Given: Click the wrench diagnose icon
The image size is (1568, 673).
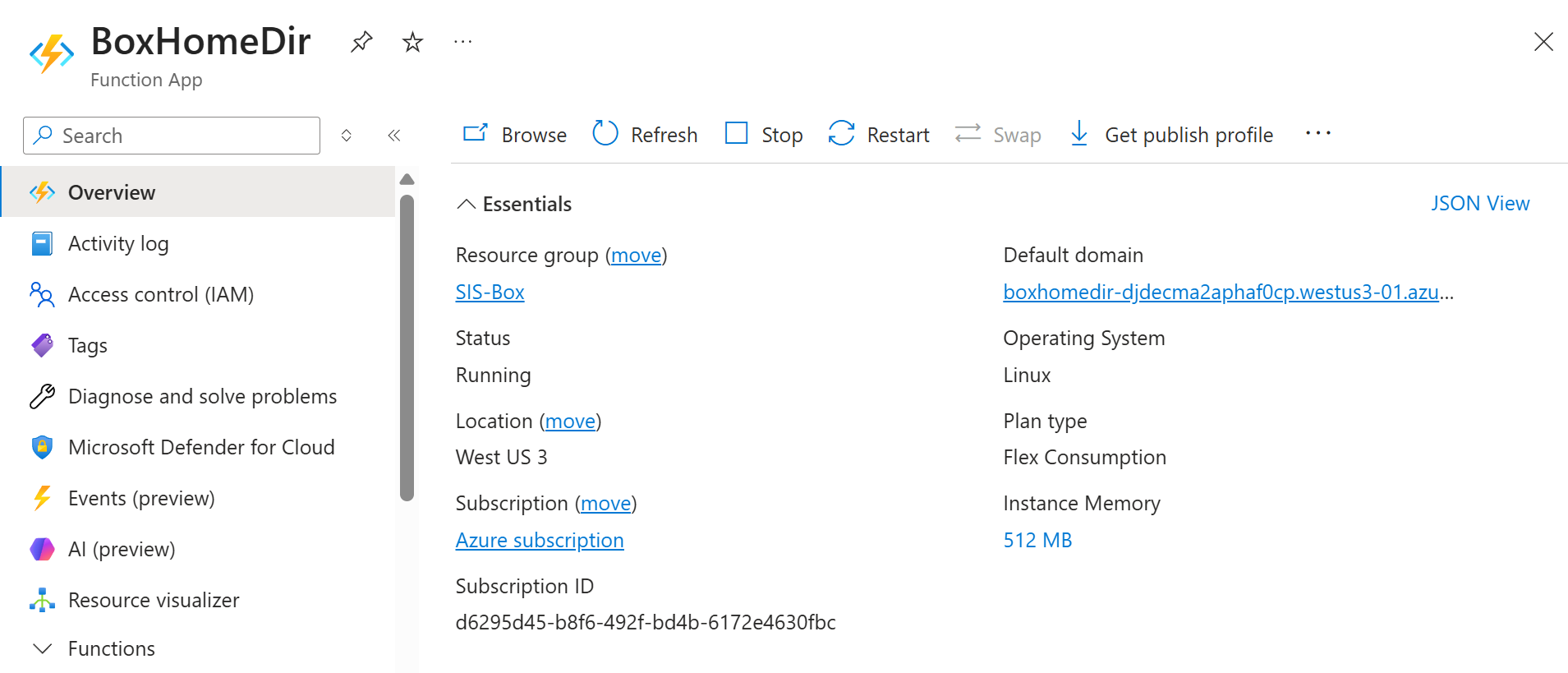Looking at the screenshot, I should [42, 396].
